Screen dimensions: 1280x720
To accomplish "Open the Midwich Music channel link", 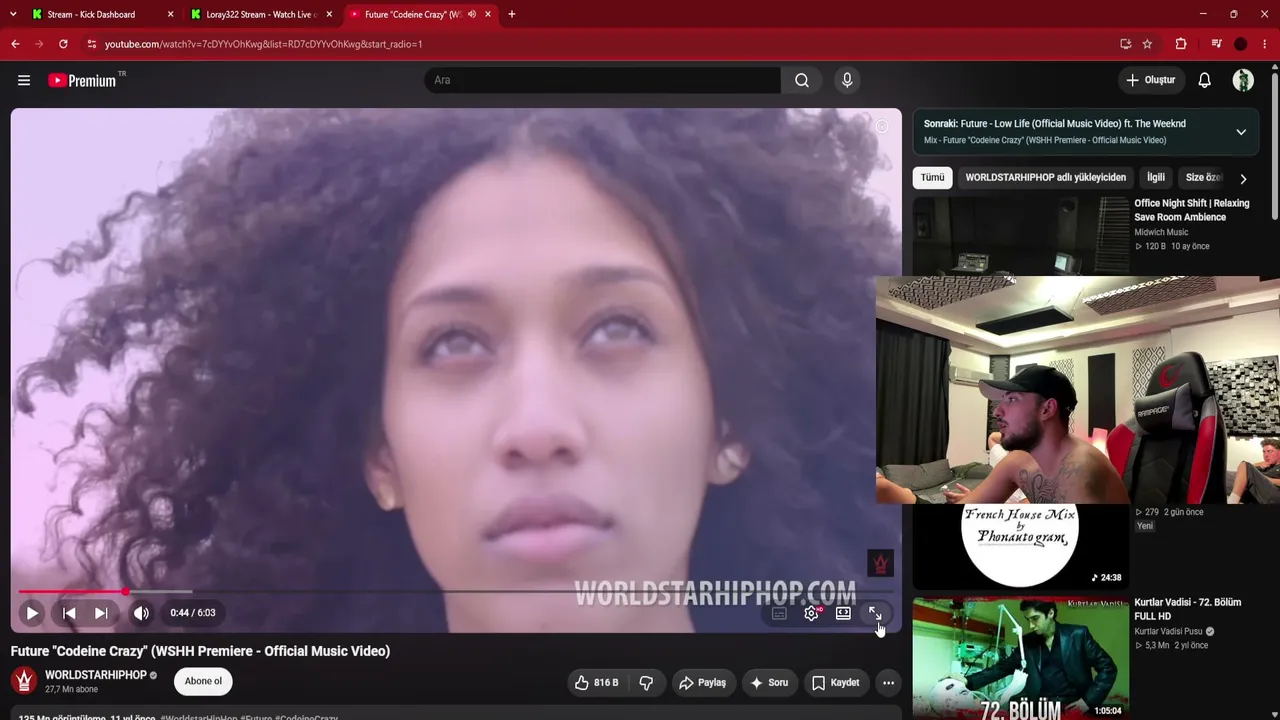I will 1161,232.
